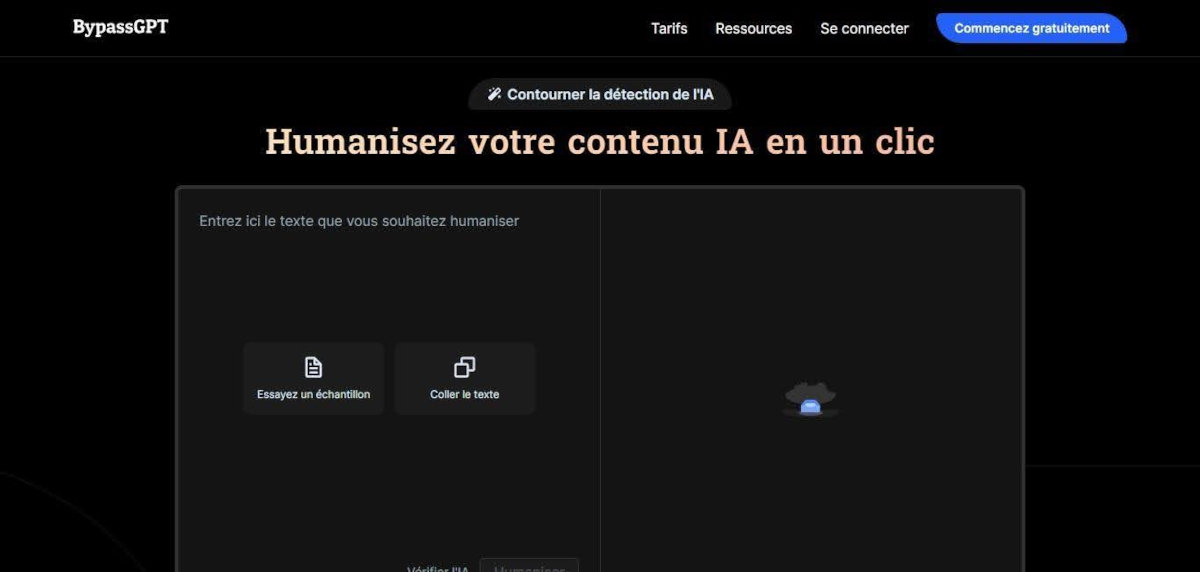1200x572 pixels.
Task: Click the clipboard copy icon for Coller le texte
Action: (464, 367)
